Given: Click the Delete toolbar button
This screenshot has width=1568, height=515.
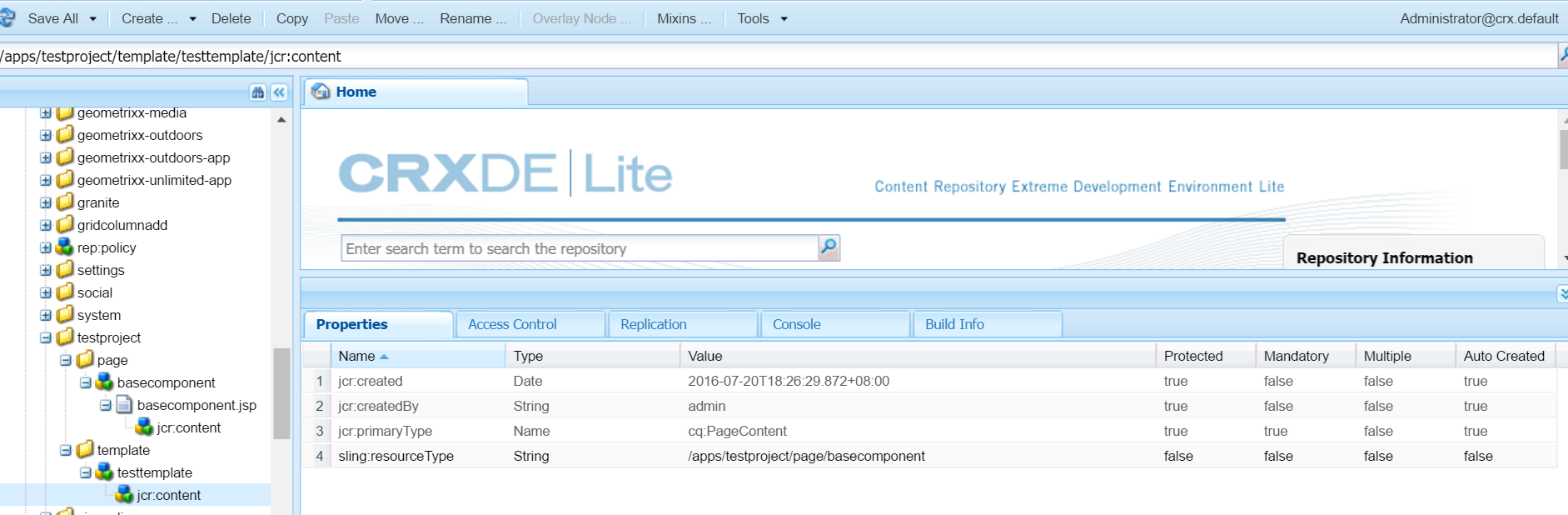Looking at the screenshot, I should coord(231,18).
